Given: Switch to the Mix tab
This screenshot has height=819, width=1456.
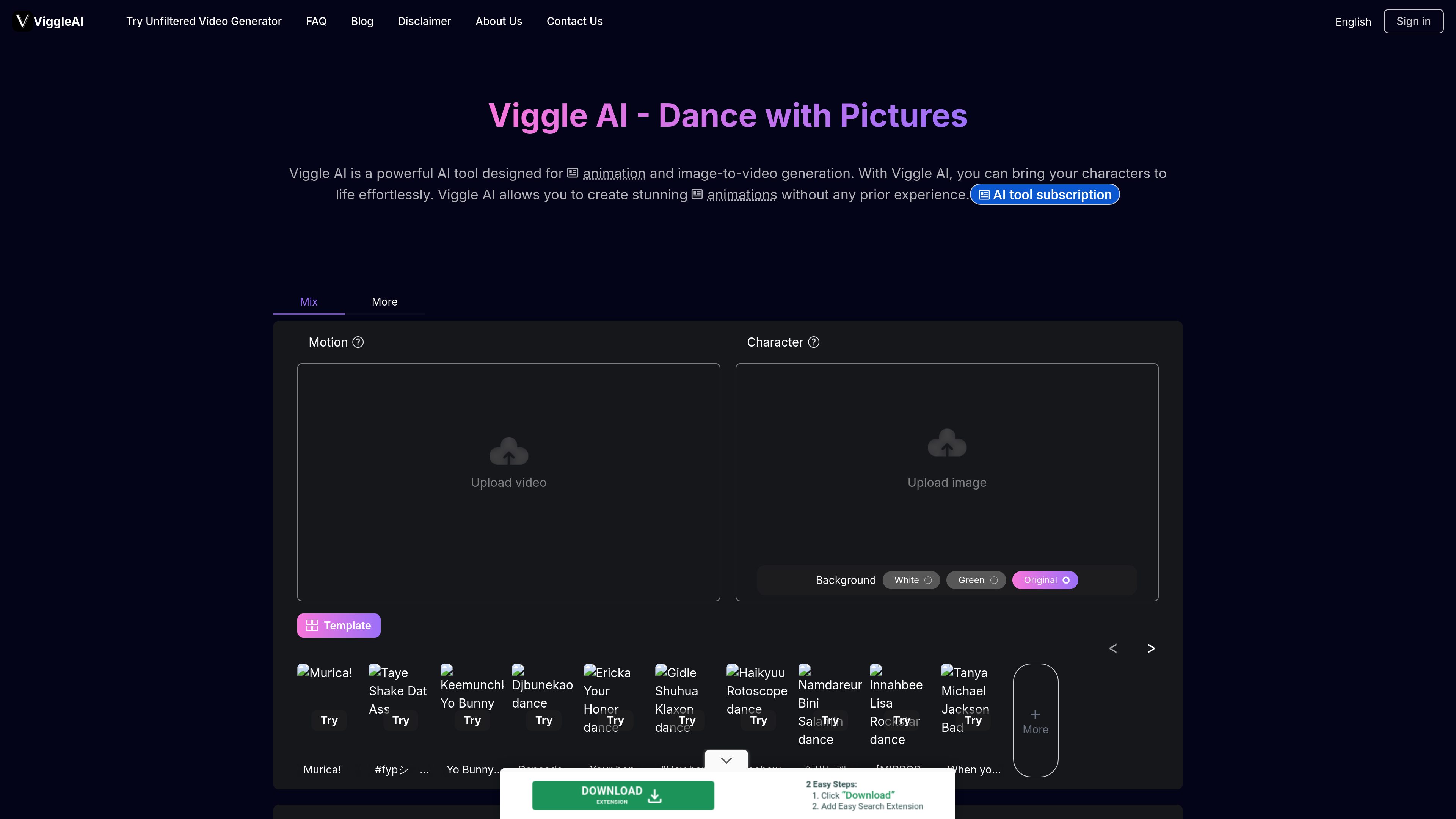Looking at the screenshot, I should (309, 302).
